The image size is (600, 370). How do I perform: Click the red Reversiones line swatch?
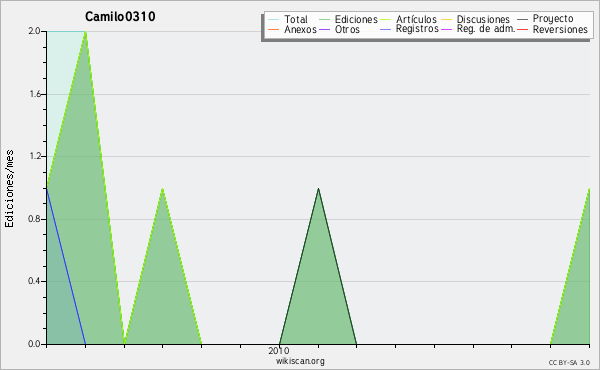522,29
